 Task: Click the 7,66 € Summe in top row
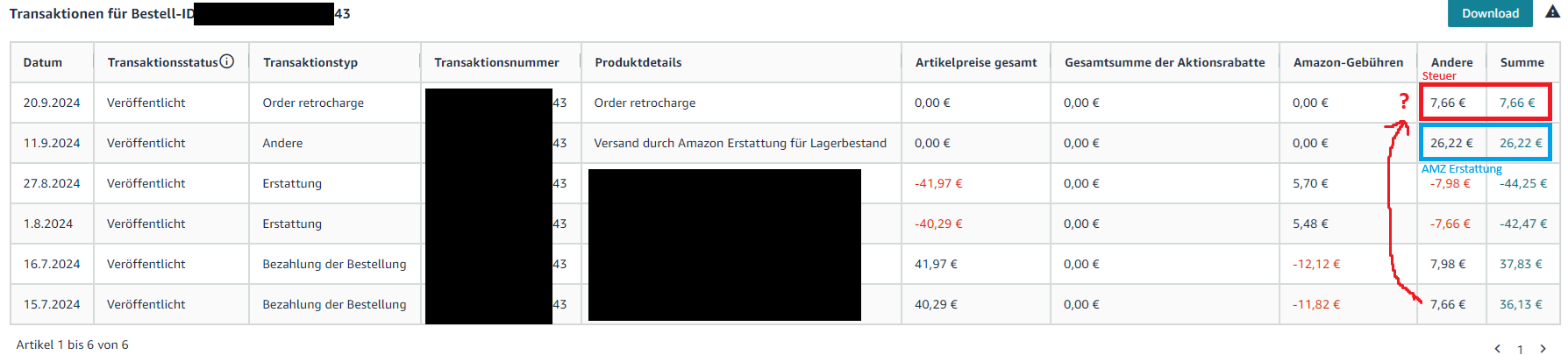(1517, 103)
